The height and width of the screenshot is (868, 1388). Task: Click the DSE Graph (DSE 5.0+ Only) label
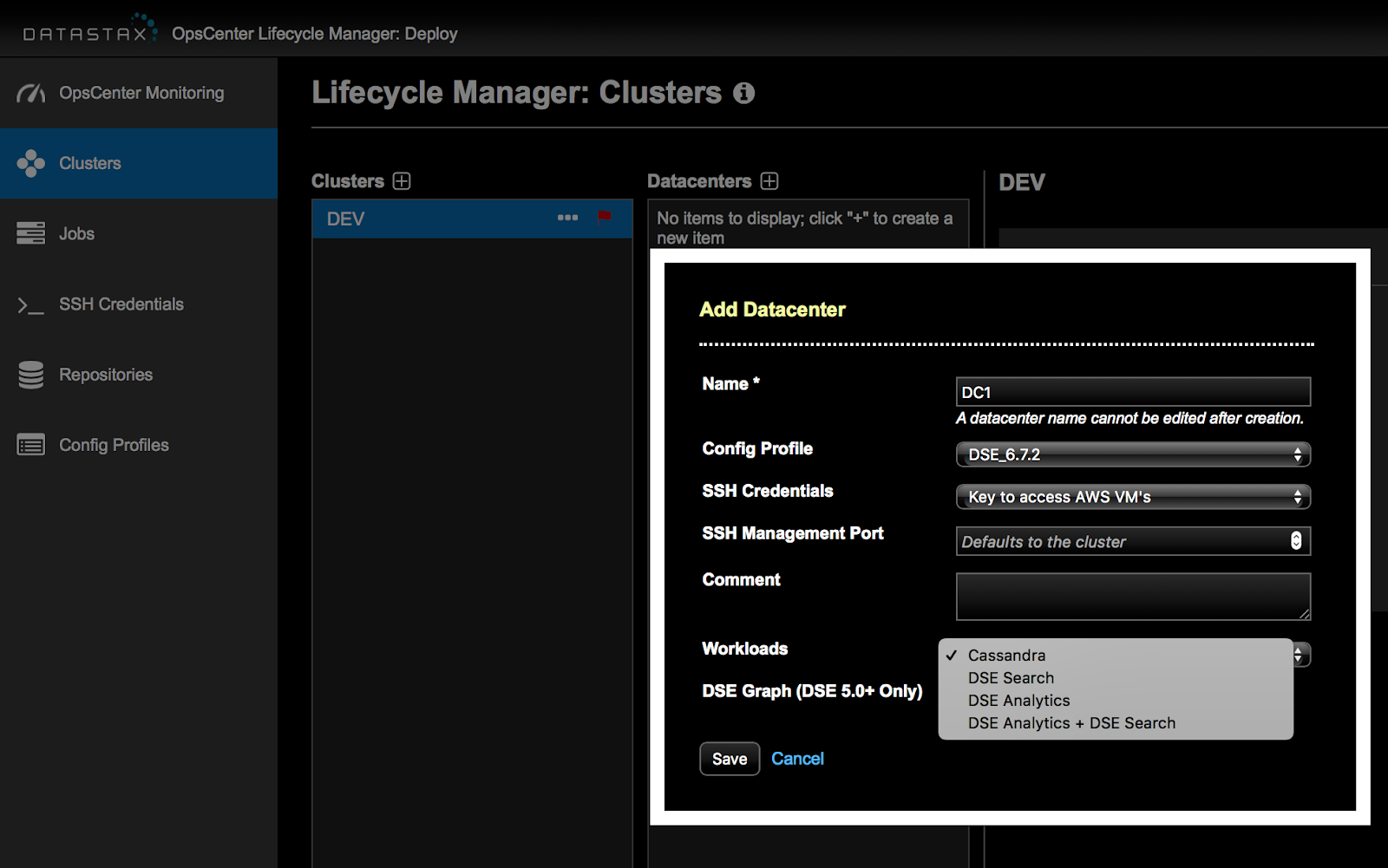click(x=812, y=691)
